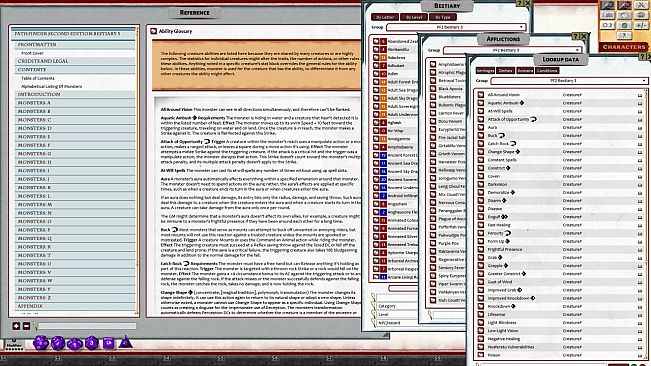651x366 pixels.
Task: Roll the purple d12 die
Action: (x=58, y=343)
